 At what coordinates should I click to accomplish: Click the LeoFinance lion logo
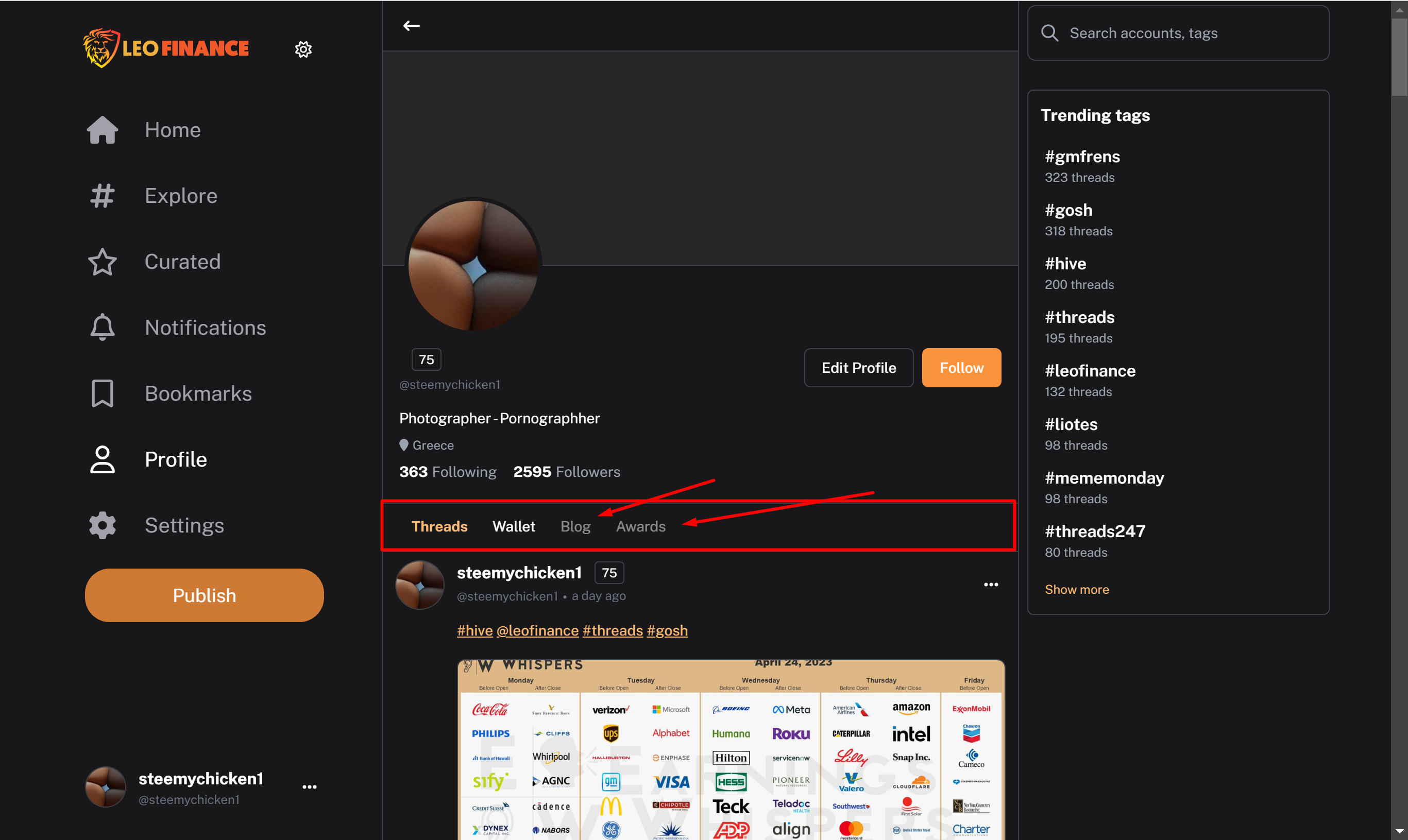click(165, 48)
